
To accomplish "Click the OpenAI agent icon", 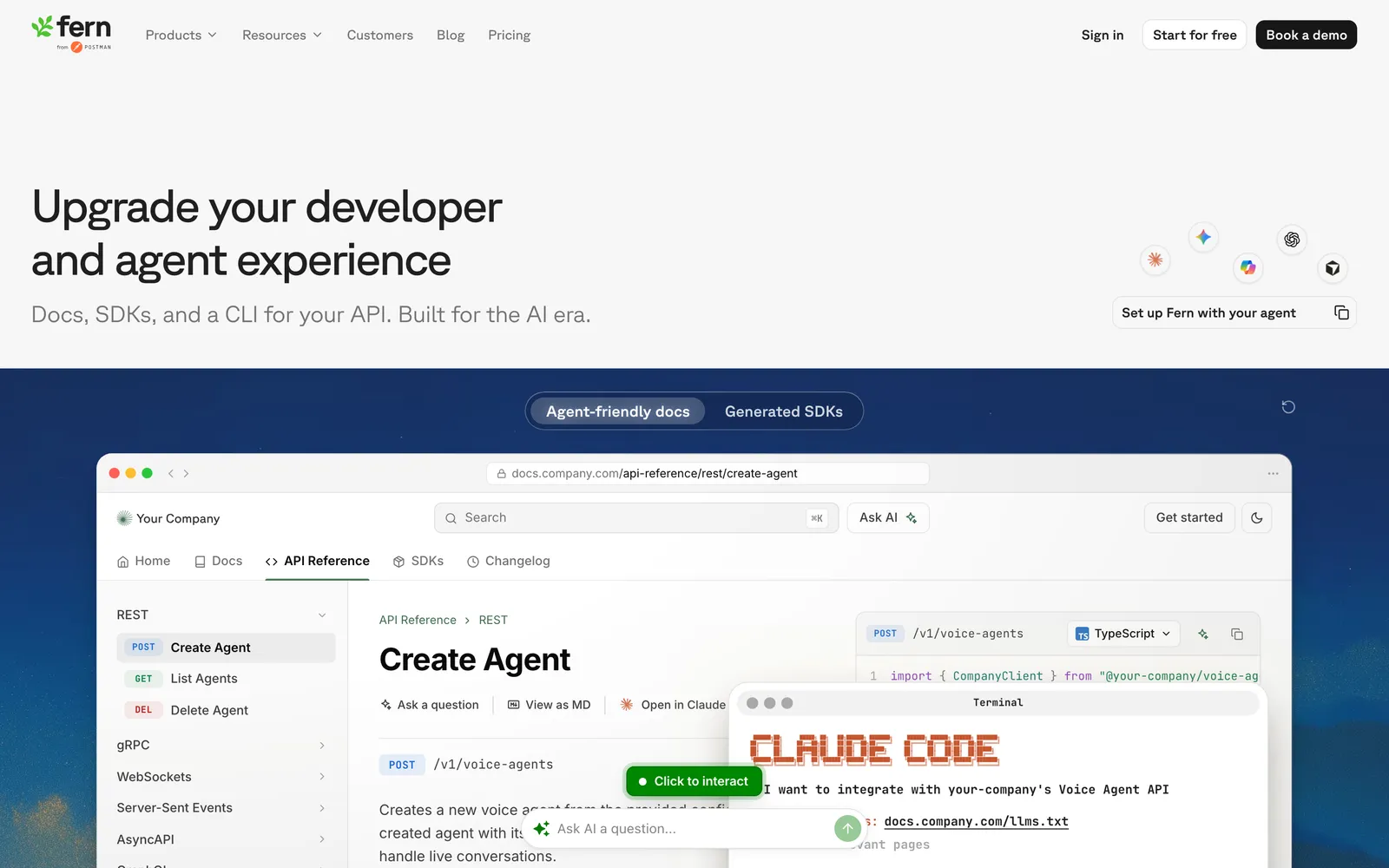I will click(1292, 240).
